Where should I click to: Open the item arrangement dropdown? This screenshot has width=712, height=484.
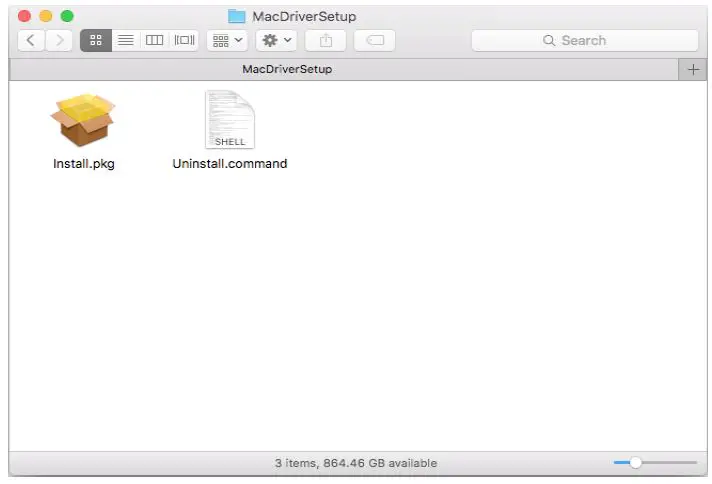pos(227,40)
